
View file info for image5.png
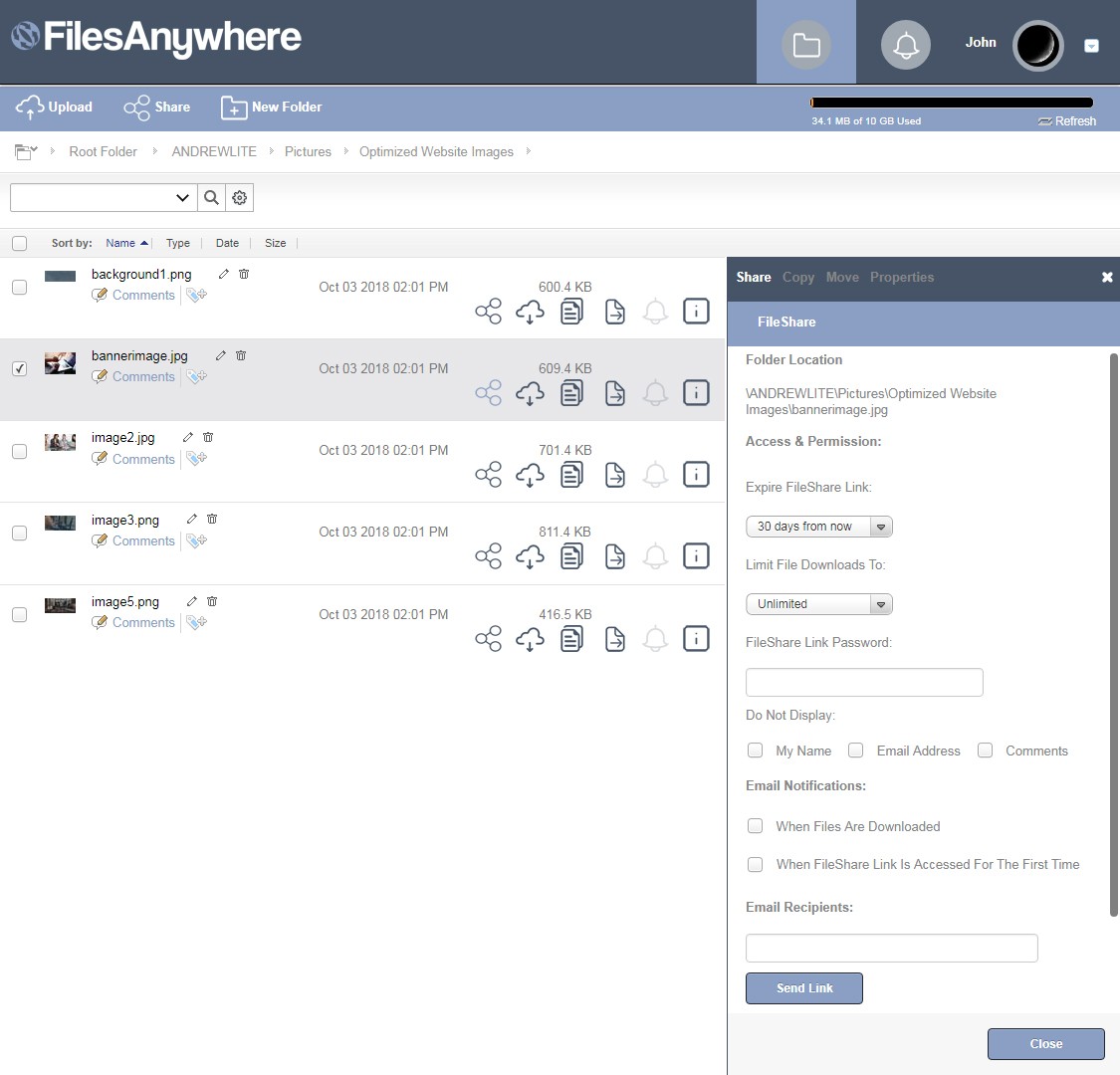click(x=696, y=638)
